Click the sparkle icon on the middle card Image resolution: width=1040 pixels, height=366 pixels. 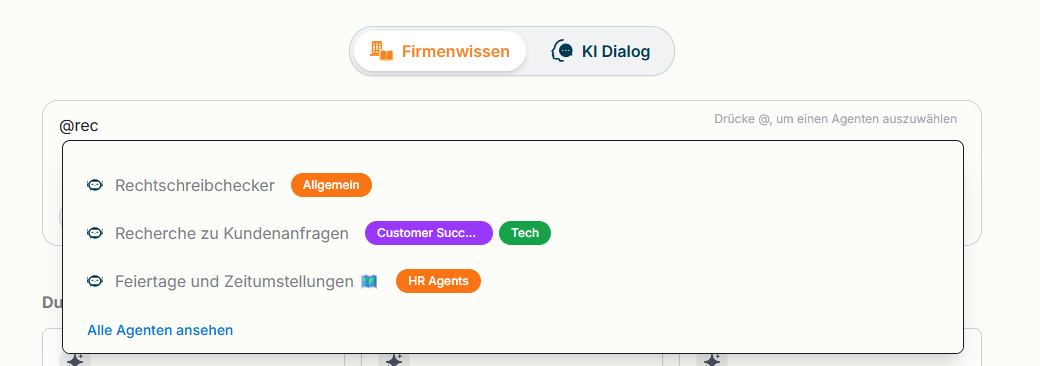[x=394, y=359]
